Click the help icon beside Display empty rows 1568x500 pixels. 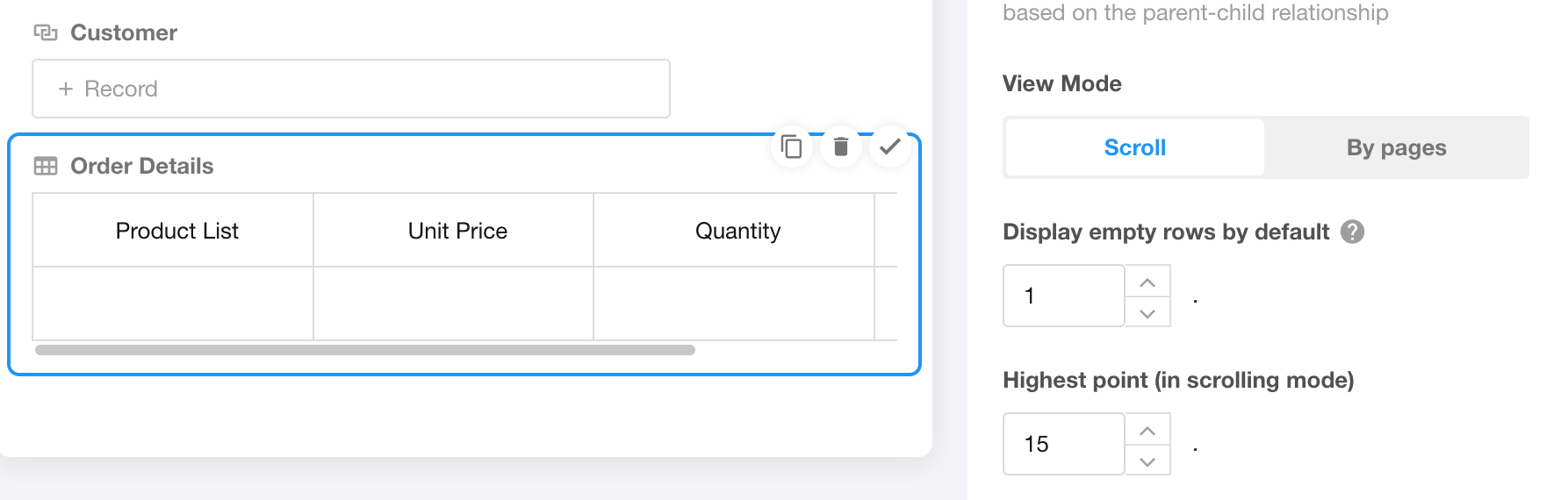(1352, 232)
